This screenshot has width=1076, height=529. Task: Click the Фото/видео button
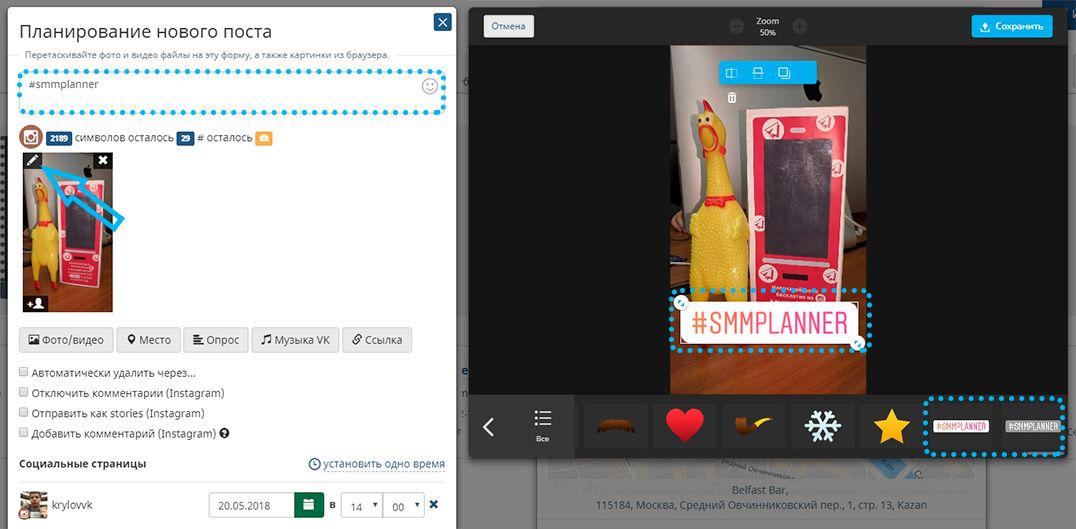pyautogui.click(x=66, y=340)
